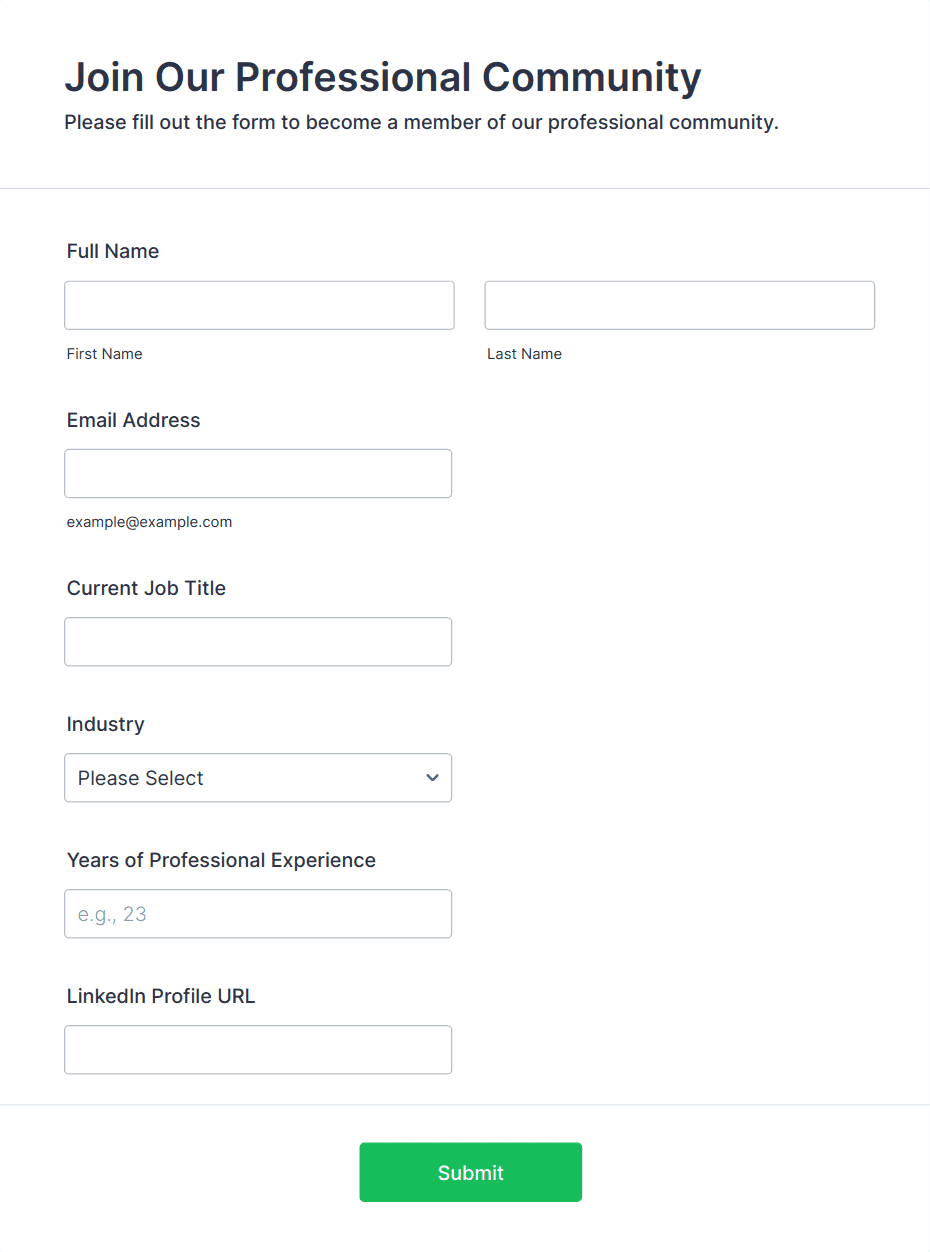
Task: Click the 'Last Name' sublabel text
Action: pyautogui.click(x=524, y=354)
